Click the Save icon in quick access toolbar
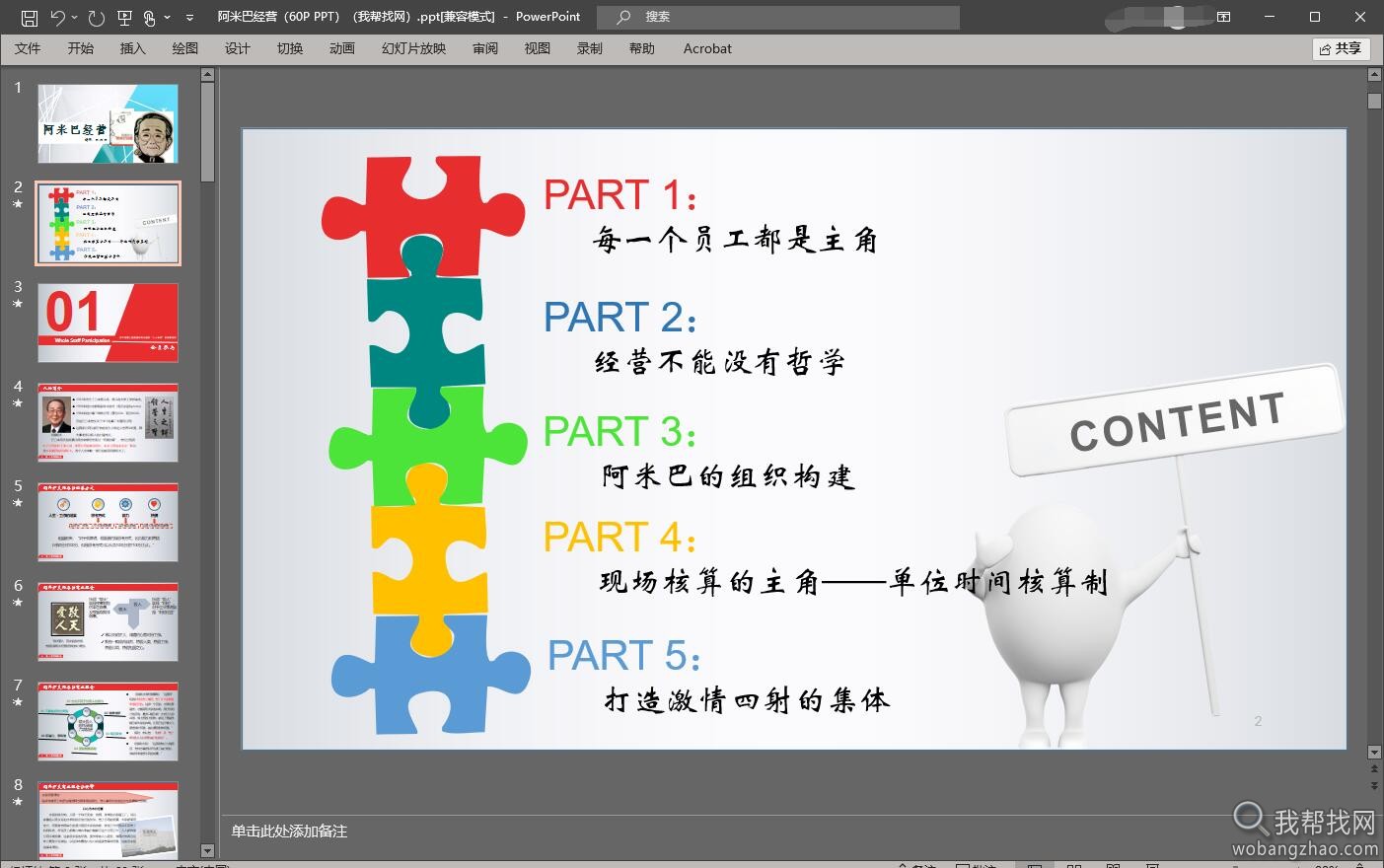The height and width of the screenshot is (868, 1384). coord(29,17)
